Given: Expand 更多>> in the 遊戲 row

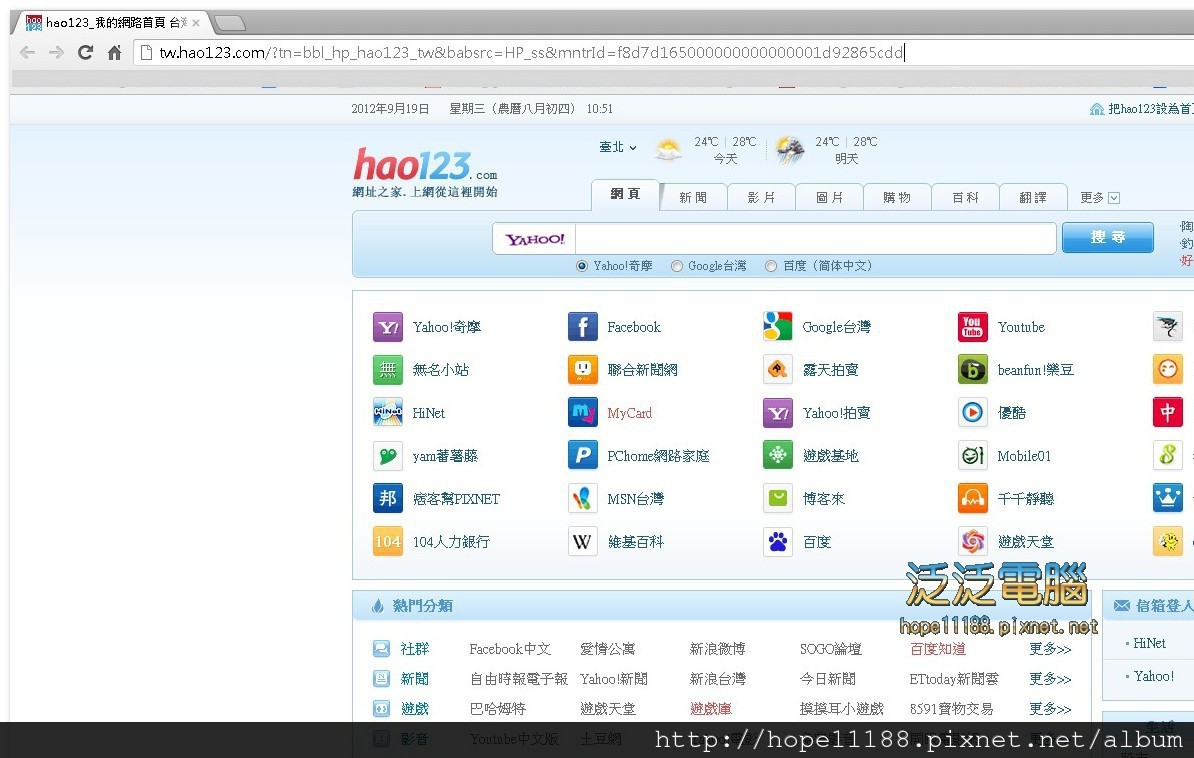Looking at the screenshot, I should click(x=1050, y=708).
